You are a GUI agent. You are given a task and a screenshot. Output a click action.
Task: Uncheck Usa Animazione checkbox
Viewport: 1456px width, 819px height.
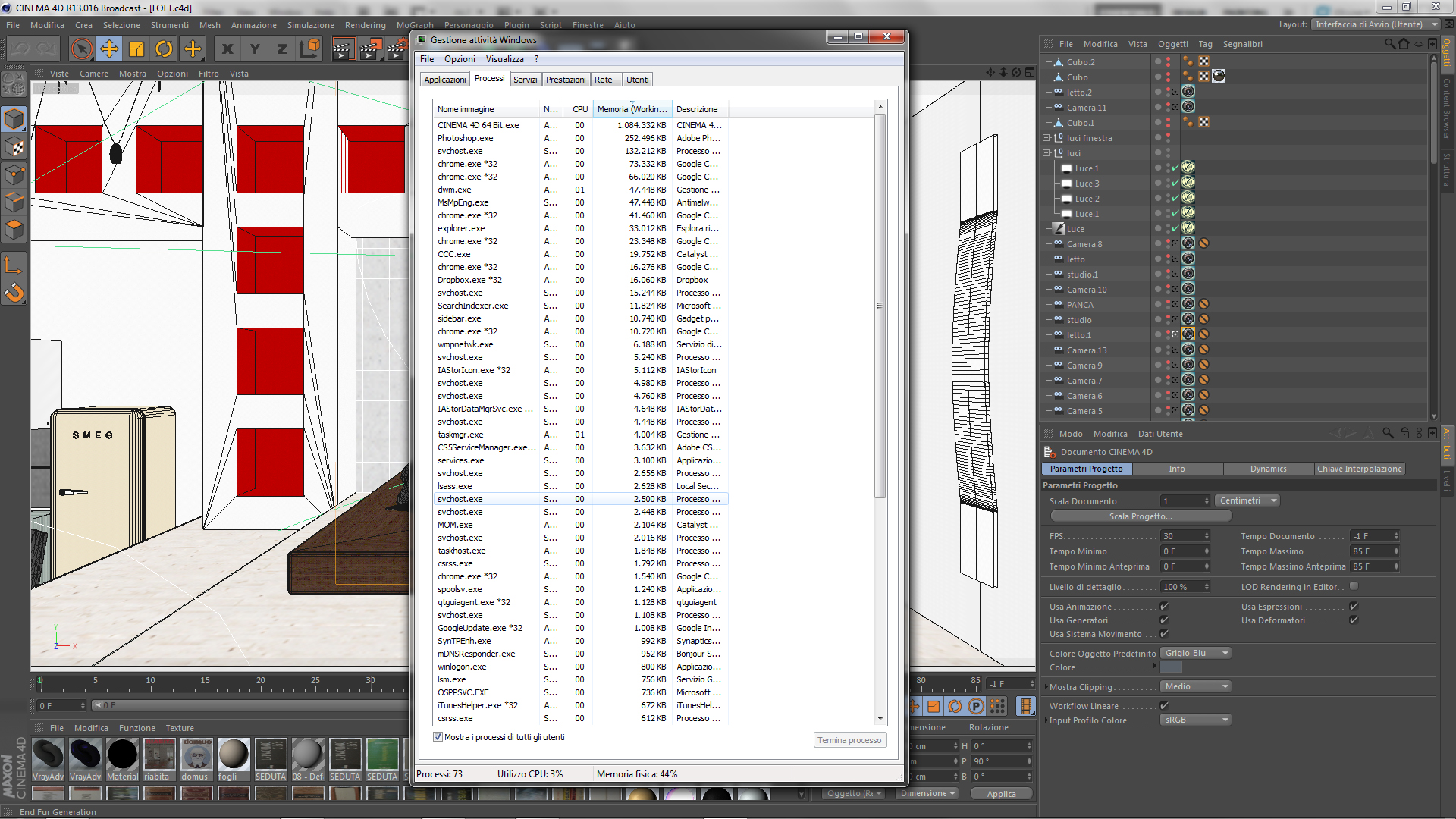tap(1164, 607)
